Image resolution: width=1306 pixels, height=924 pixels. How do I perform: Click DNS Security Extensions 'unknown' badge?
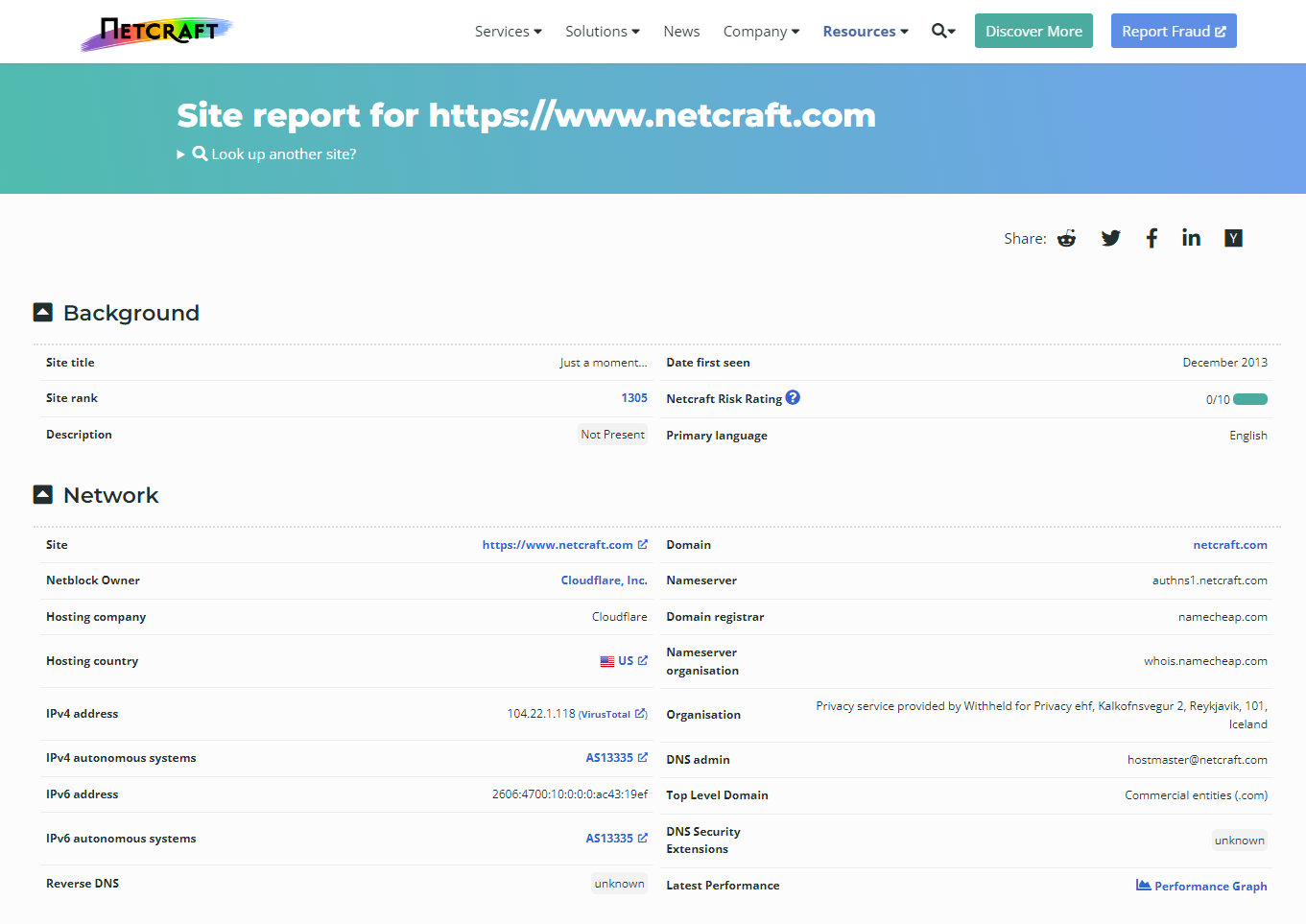point(1240,841)
